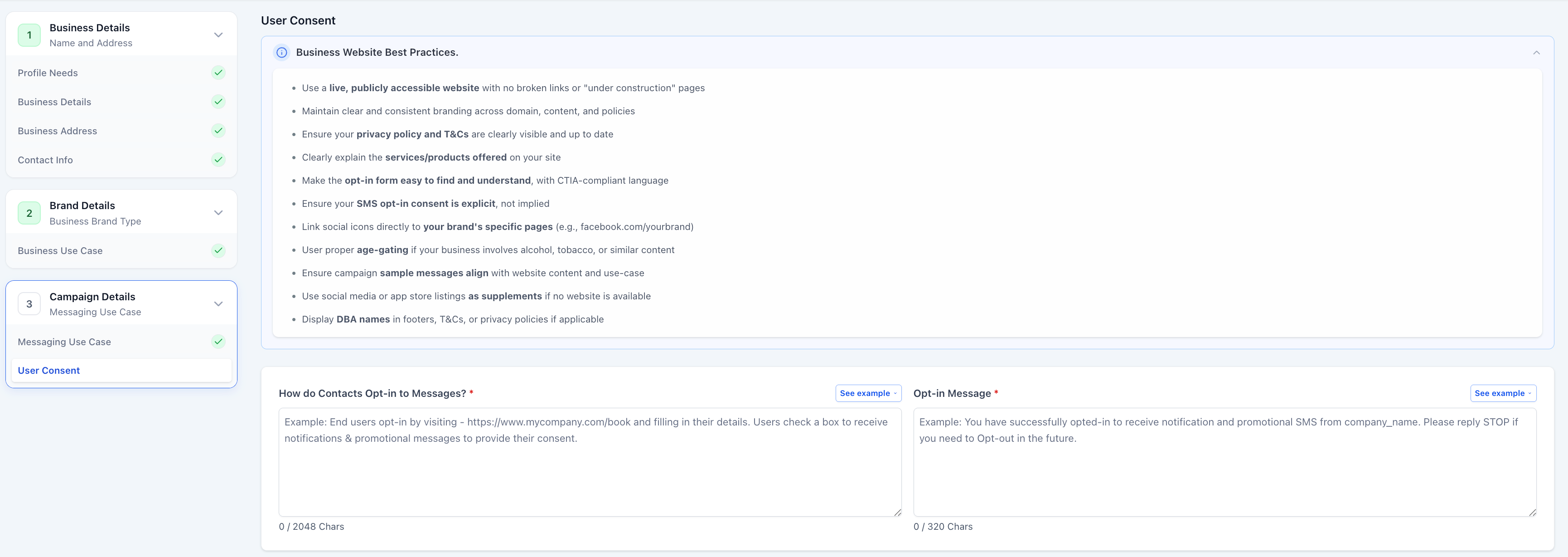Select the step 2 badge for Brand Details

pos(29,213)
